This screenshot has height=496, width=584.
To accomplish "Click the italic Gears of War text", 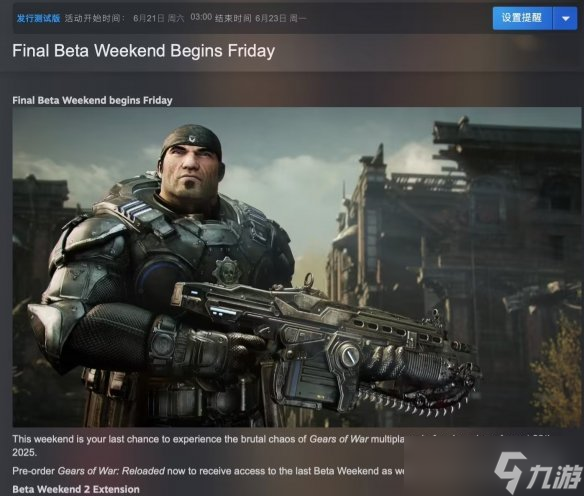I will pyautogui.click(x=339, y=439).
